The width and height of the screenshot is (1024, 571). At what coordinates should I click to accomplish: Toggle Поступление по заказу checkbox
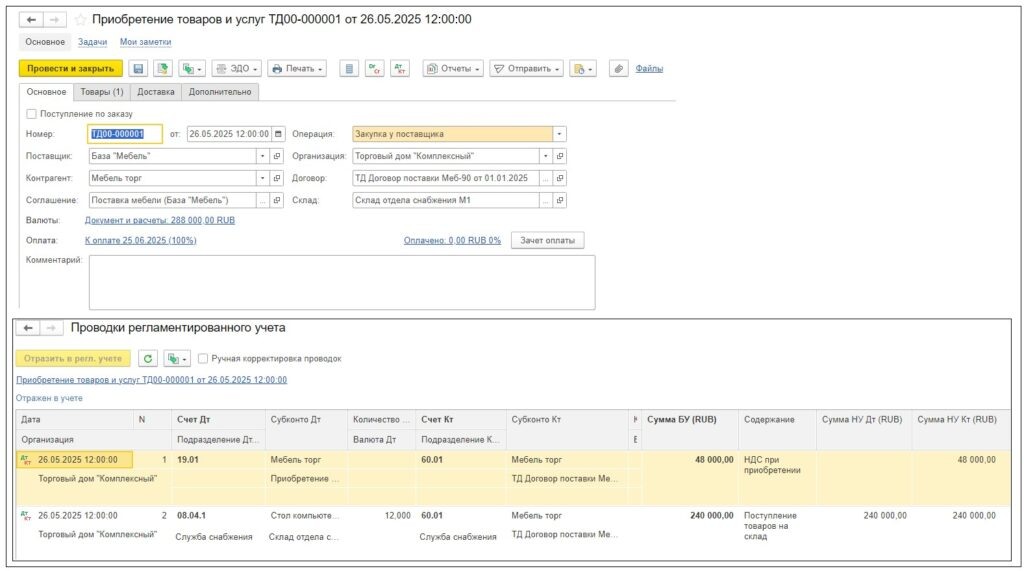click(x=31, y=114)
